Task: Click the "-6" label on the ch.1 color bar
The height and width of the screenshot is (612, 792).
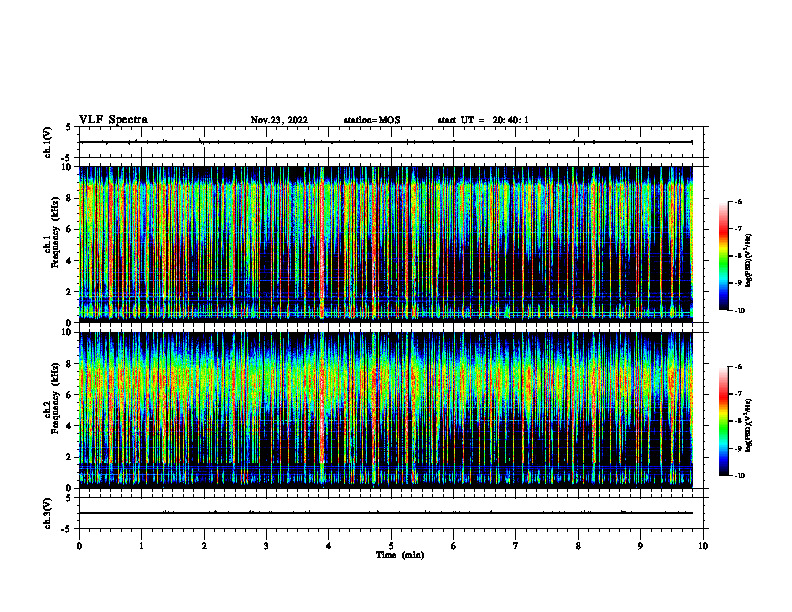Action: tap(738, 202)
